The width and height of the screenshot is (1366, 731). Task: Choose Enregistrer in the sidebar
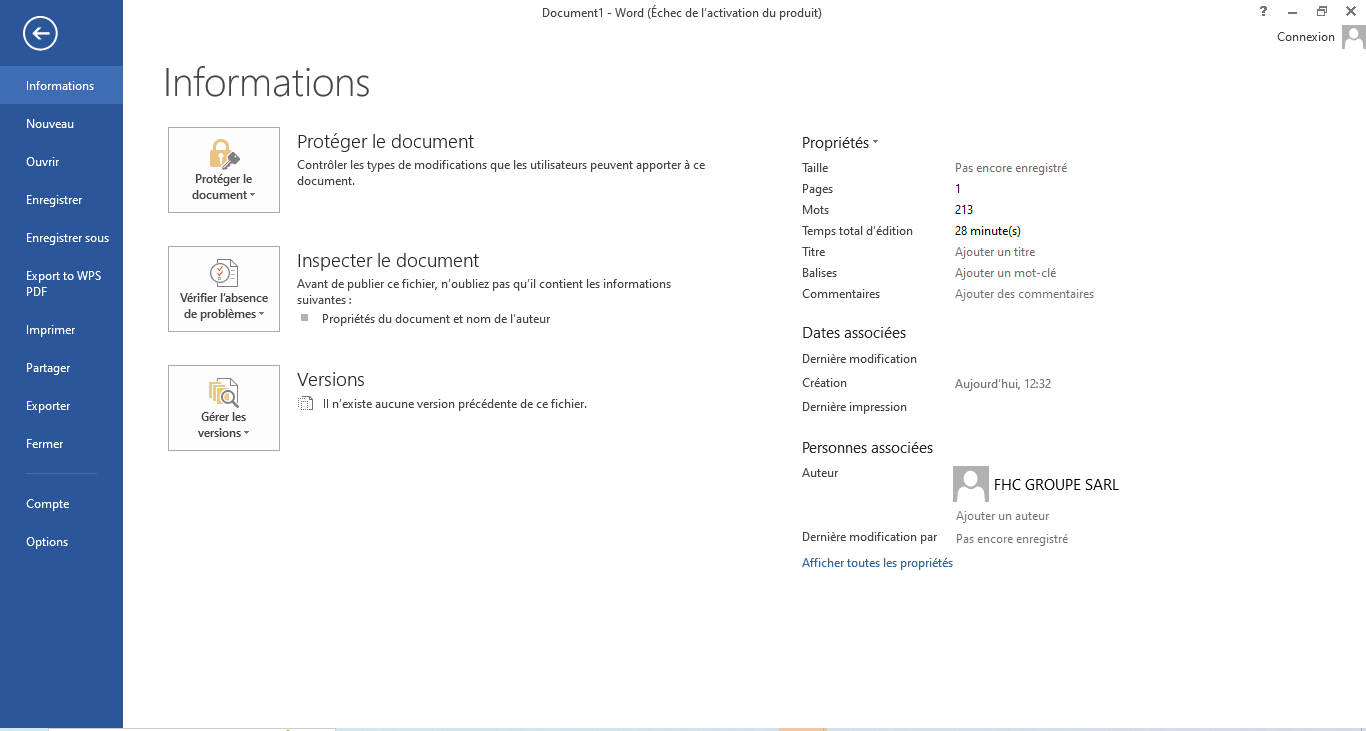click(61, 200)
